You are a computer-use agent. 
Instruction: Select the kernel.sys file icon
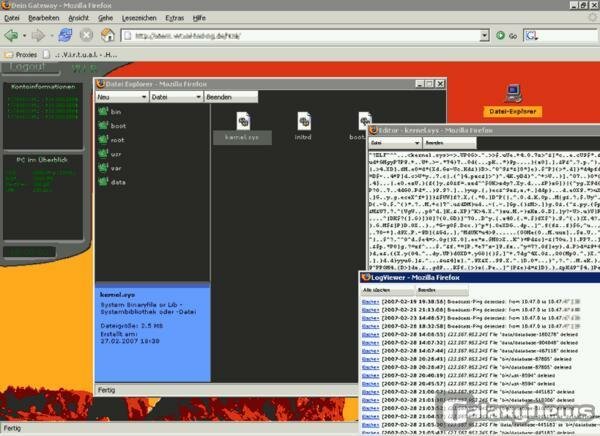(x=243, y=128)
